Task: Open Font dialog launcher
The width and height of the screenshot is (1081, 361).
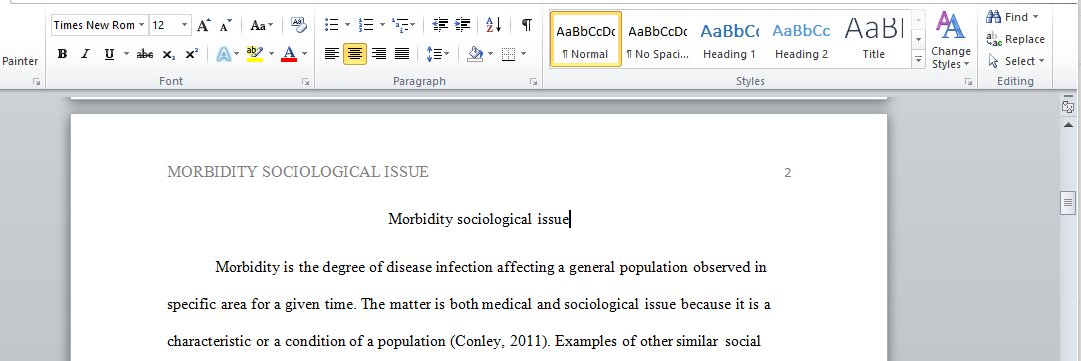Action: click(x=305, y=82)
